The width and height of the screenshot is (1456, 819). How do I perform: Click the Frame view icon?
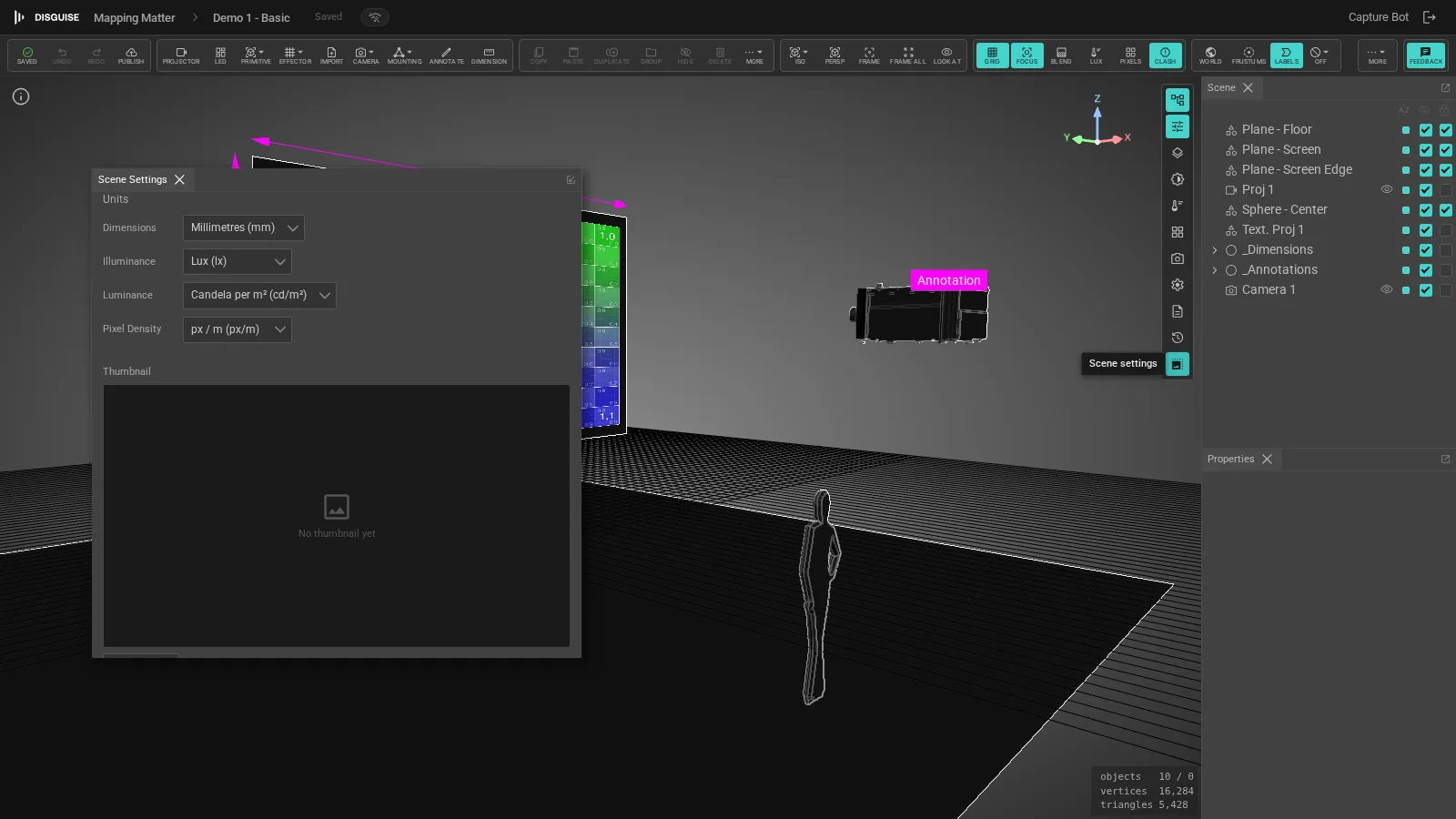[869, 56]
